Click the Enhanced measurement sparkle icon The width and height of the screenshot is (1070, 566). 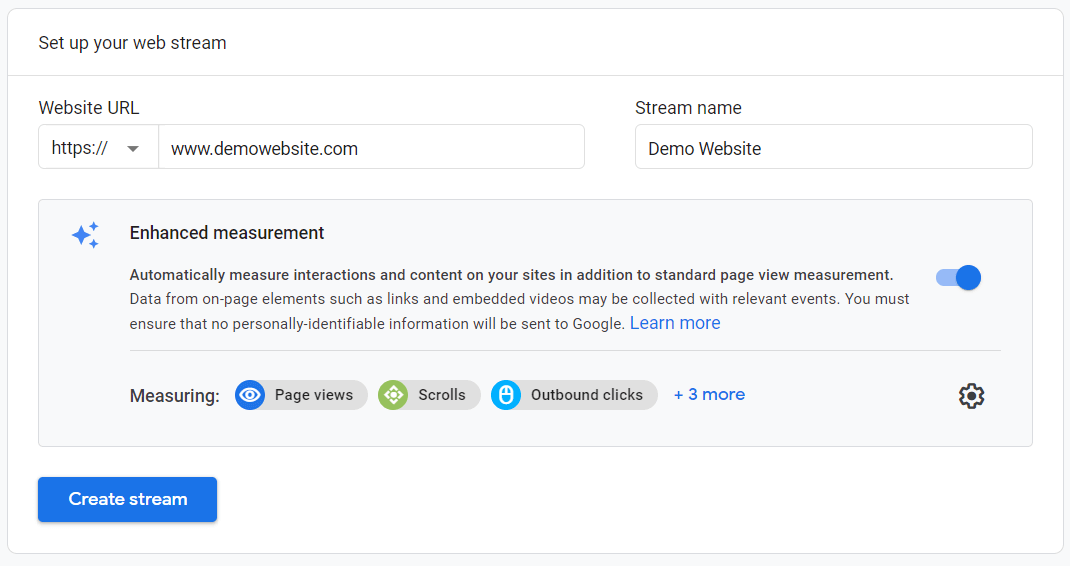coord(86,235)
